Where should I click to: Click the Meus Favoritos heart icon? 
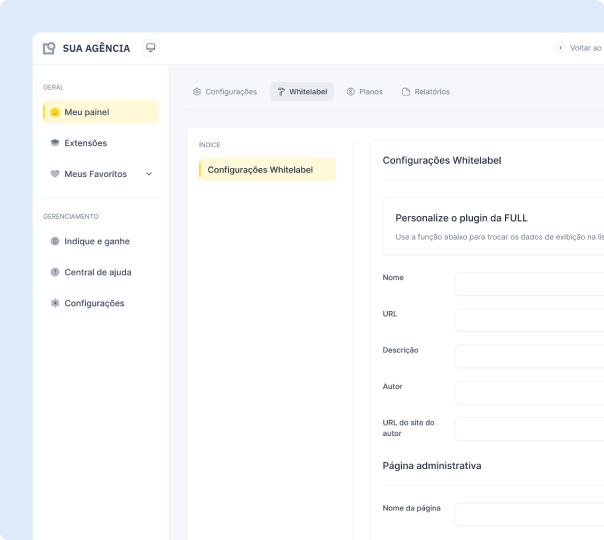tap(55, 174)
